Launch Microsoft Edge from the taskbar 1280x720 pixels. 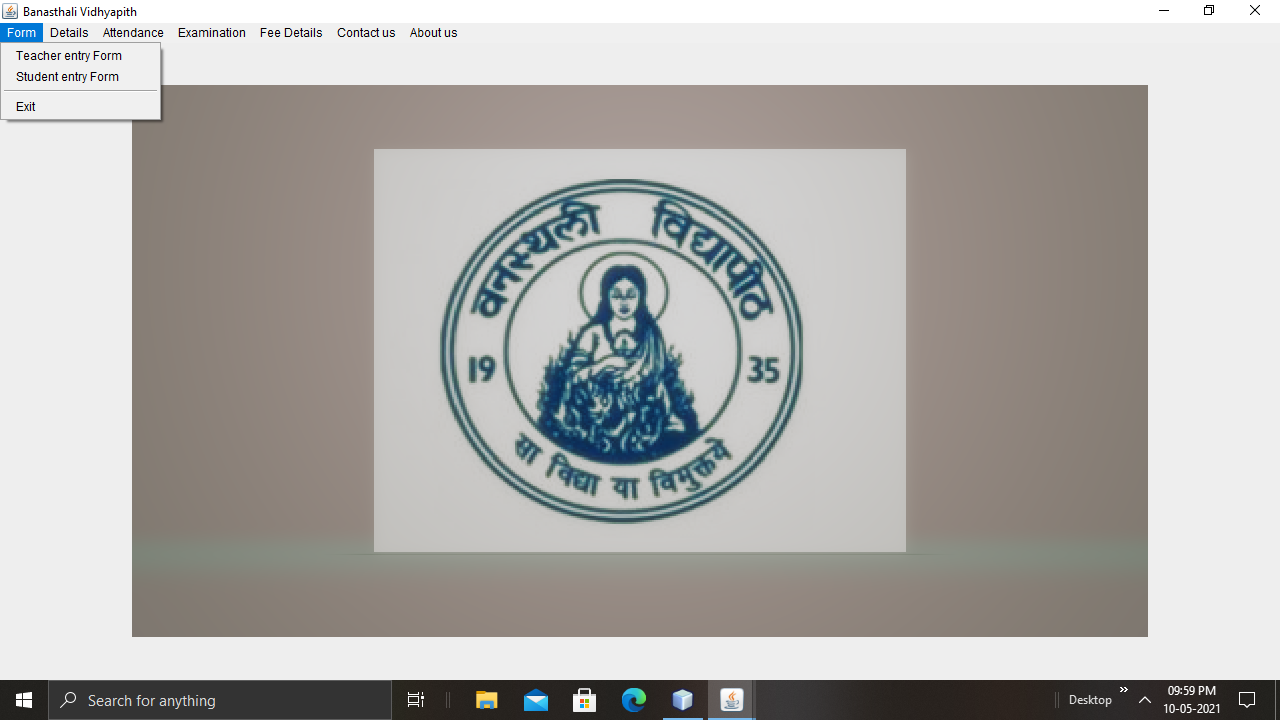pyautogui.click(x=633, y=700)
